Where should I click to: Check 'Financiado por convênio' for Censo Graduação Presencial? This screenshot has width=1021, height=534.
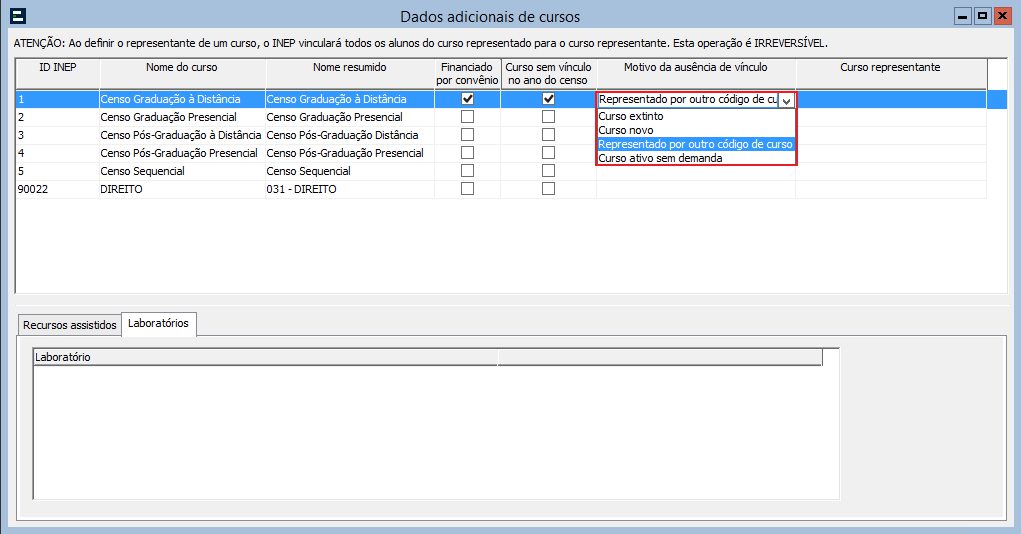467,117
